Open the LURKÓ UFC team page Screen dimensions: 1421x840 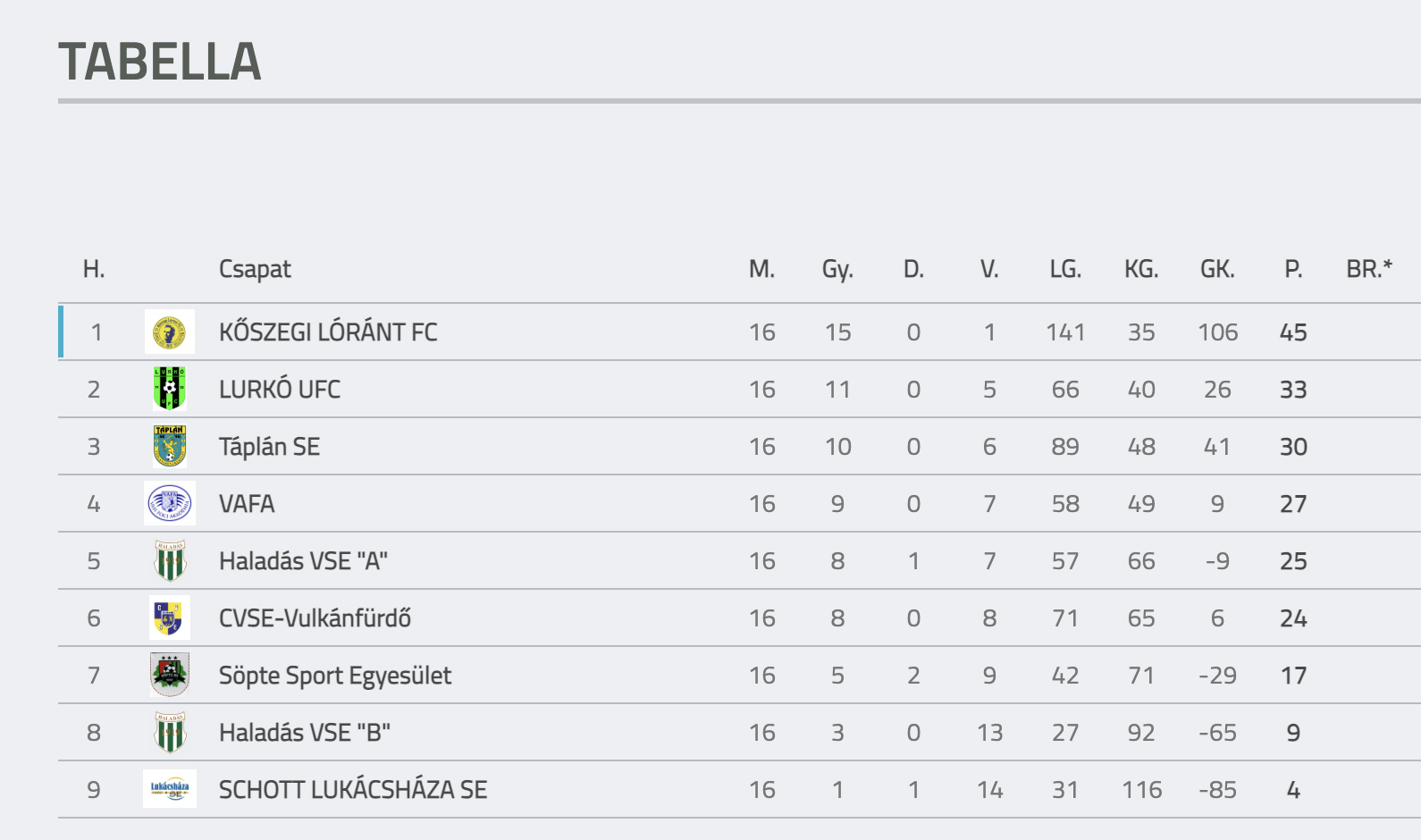[280, 390]
